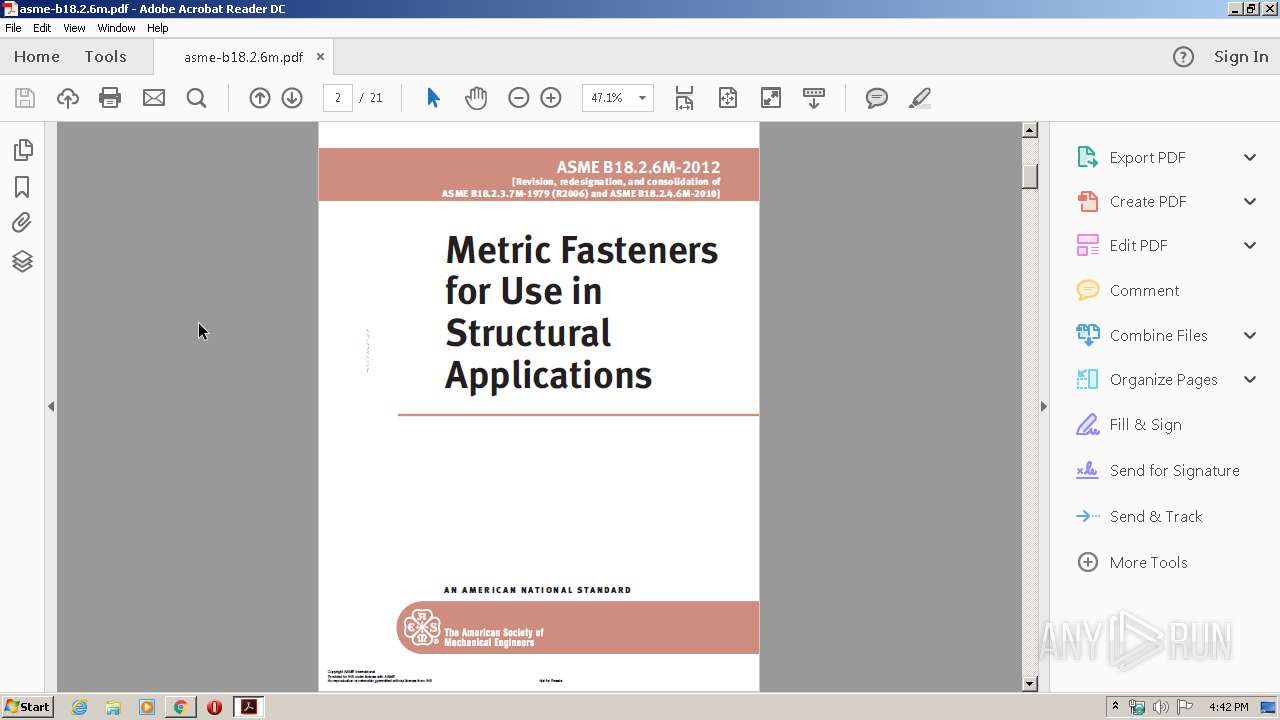Collapse the left navigation pane arrow
Image resolution: width=1280 pixels, height=720 pixels.
pos(51,406)
